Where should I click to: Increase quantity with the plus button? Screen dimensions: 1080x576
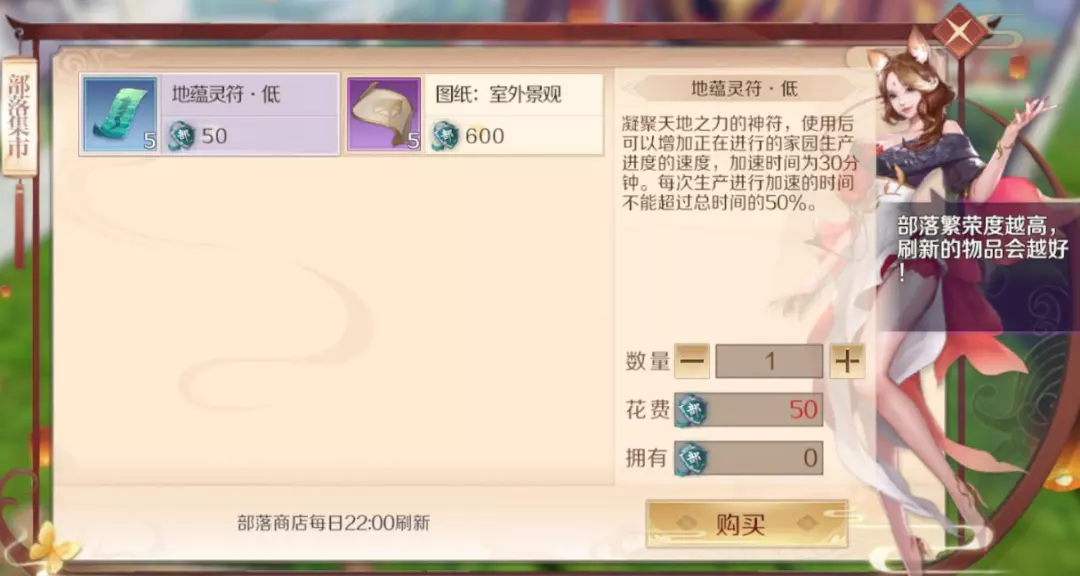(x=847, y=362)
